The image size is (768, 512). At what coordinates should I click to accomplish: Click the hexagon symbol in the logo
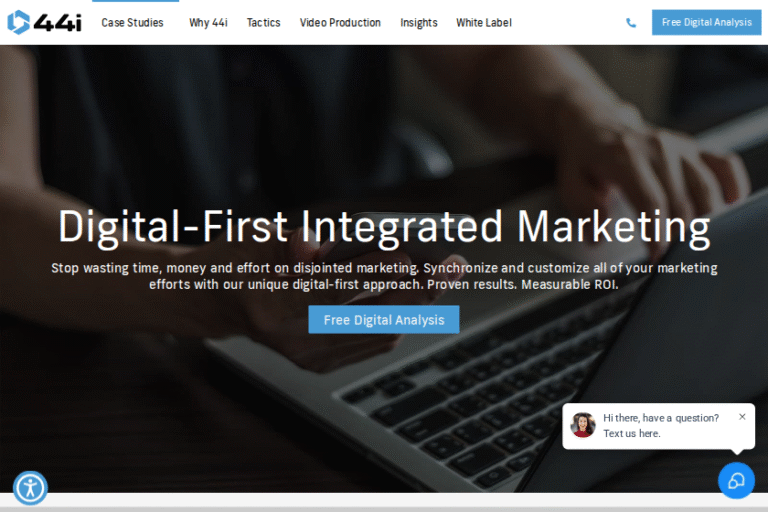(x=19, y=22)
